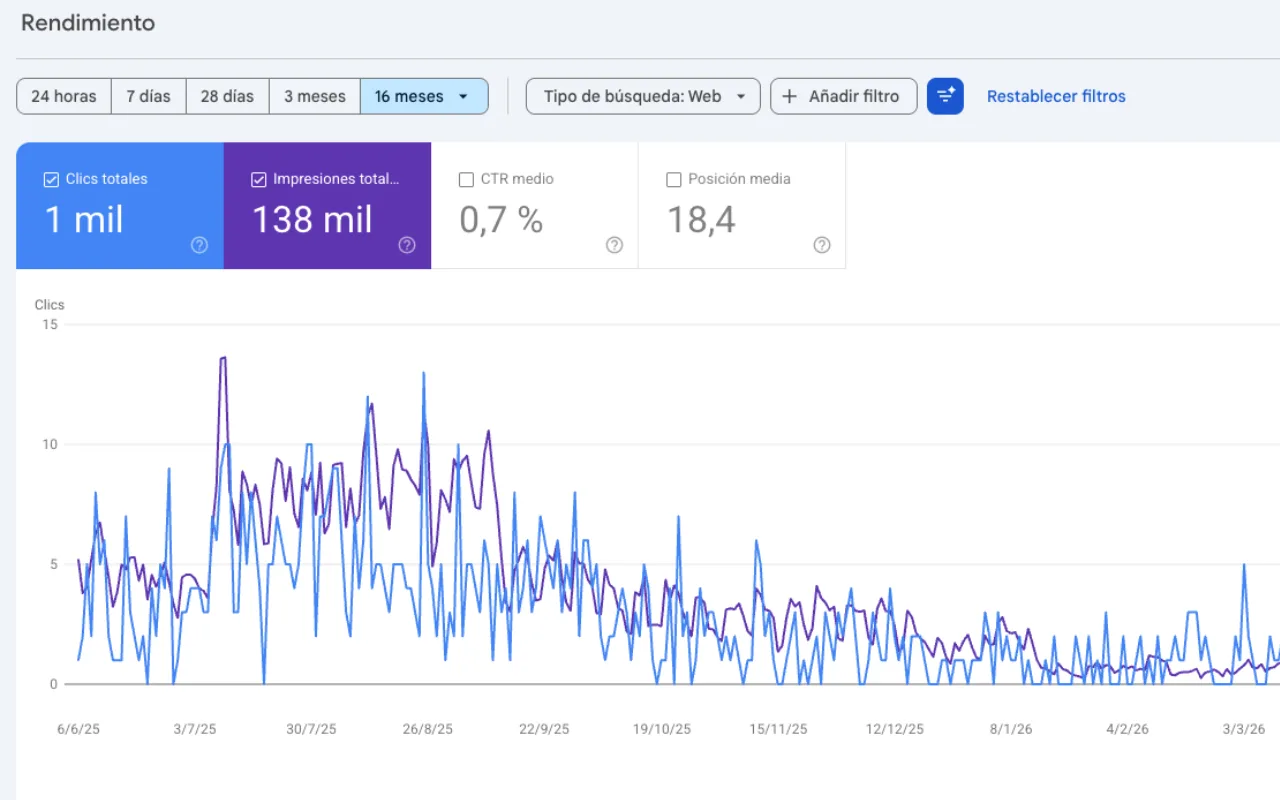The width and height of the screenshot is (1280, 800).
Task: Click the 6/6/25 date label
Action: 79,729
